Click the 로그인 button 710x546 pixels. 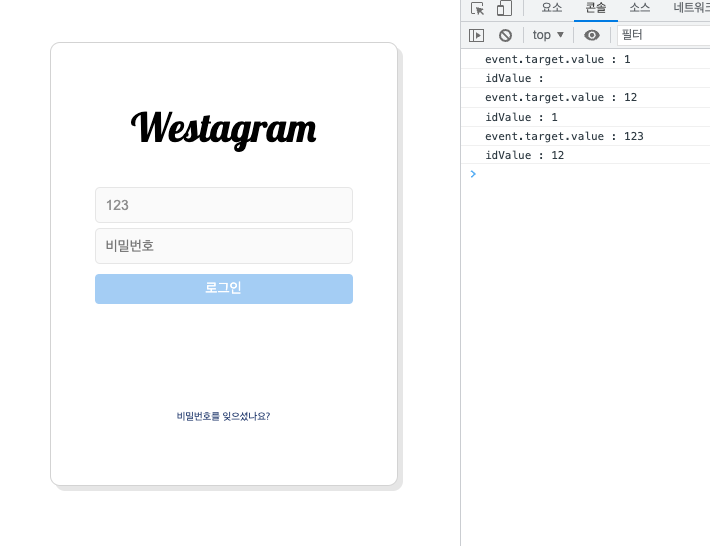(224, 289)
